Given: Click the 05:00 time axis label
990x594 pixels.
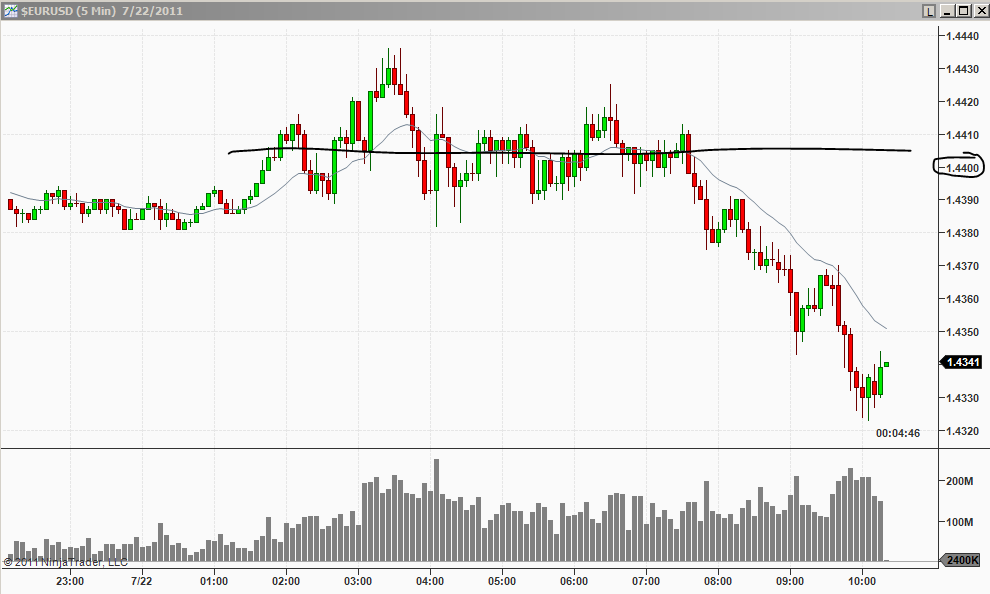Looking at the screenshot, I should (502, 581).
